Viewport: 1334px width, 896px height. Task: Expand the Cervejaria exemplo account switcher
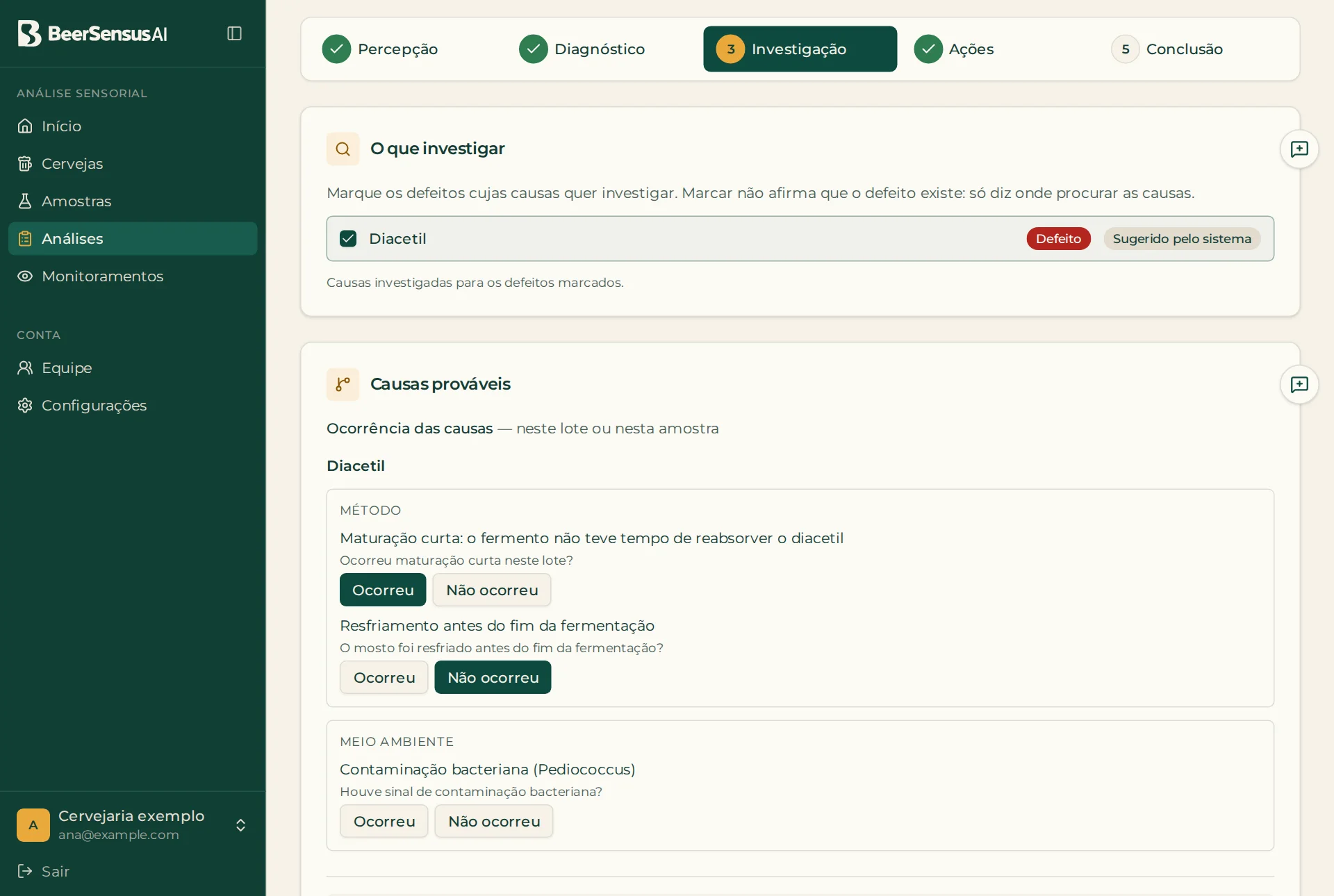pos(240,825)
